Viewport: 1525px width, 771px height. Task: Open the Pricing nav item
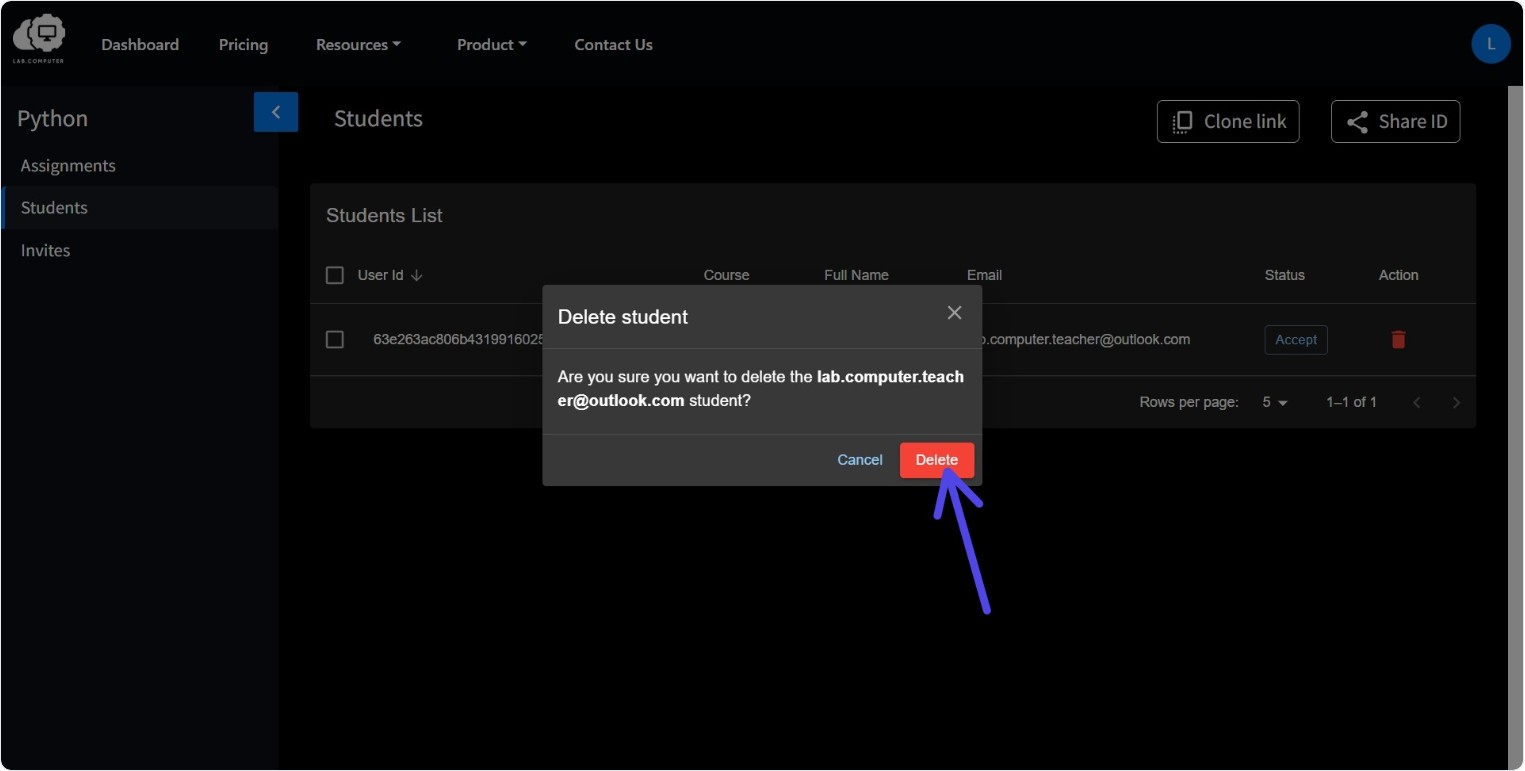coord(243,44)
